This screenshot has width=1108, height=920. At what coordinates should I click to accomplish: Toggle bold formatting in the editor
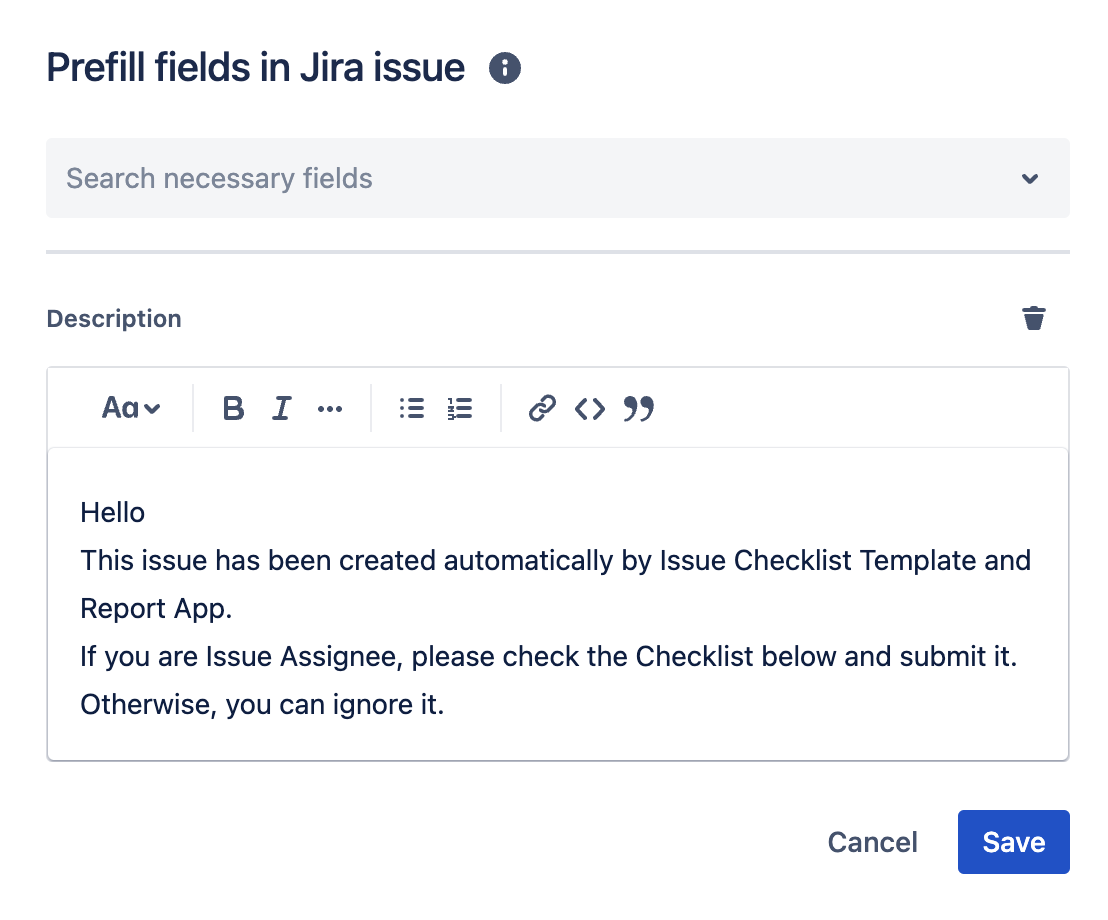tap(233, 408)
